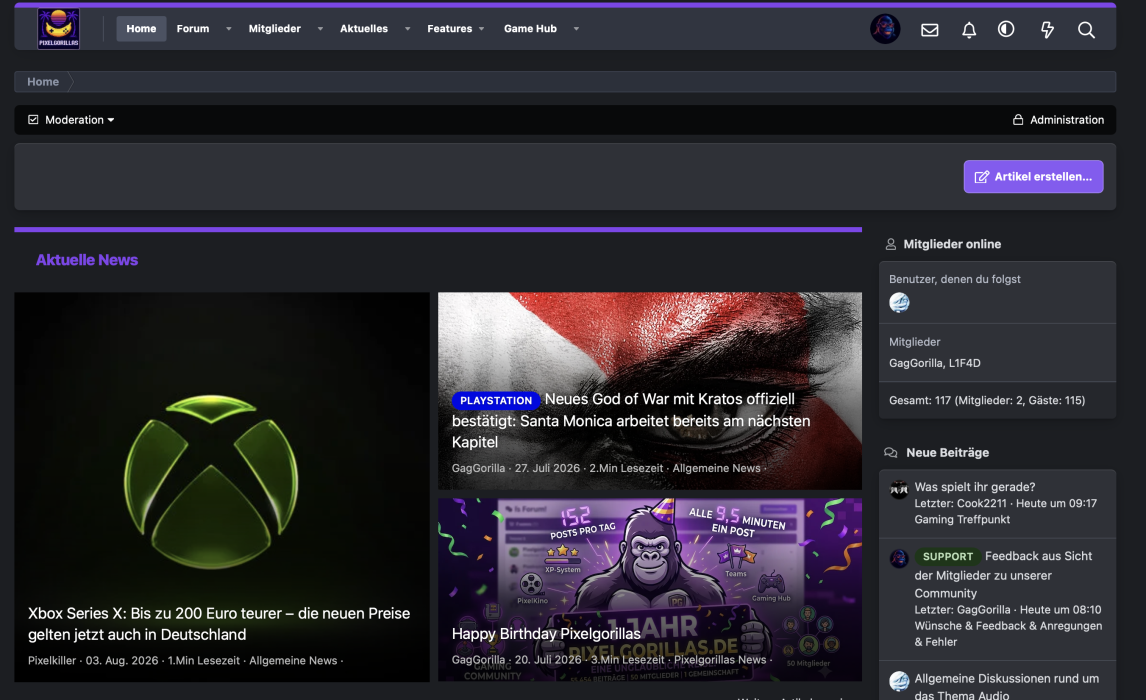
Task: Open the search magnifier icon
Action: 1086,30
